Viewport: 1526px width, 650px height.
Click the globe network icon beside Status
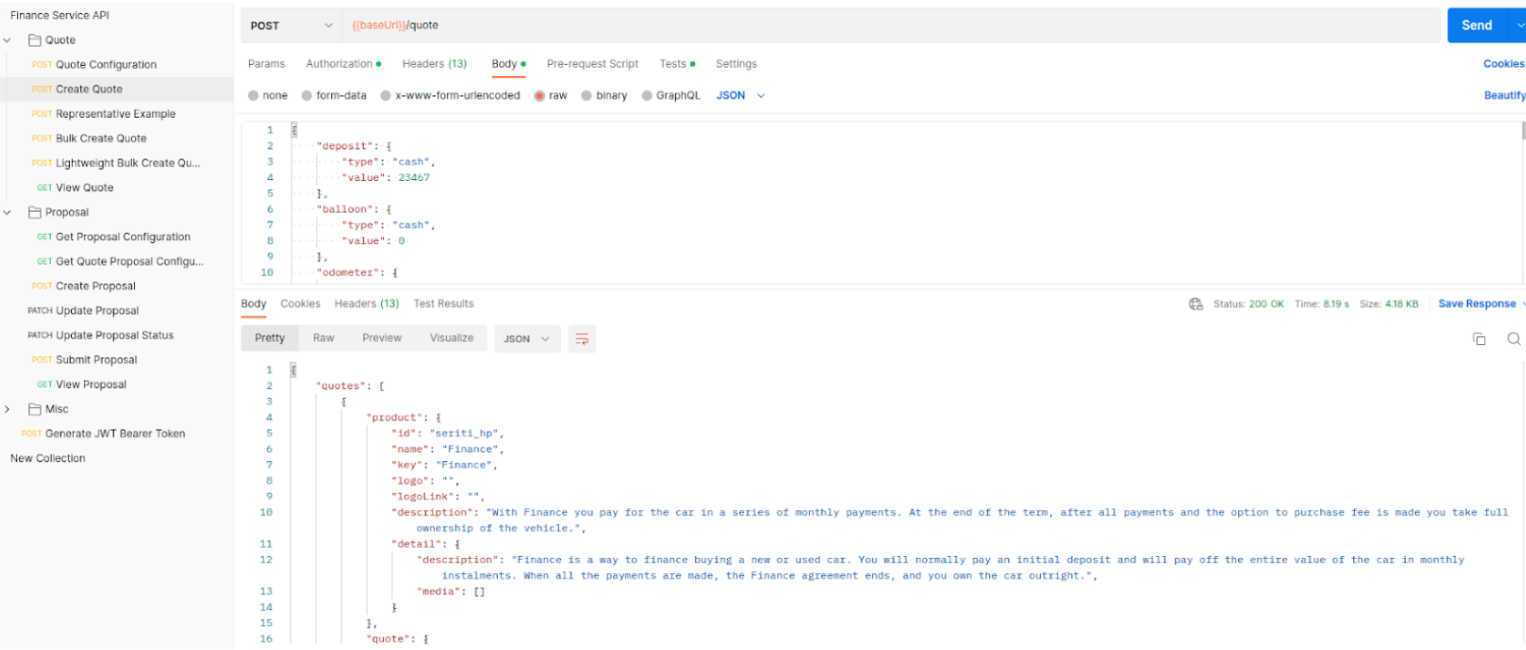[x=1196, y=304]
